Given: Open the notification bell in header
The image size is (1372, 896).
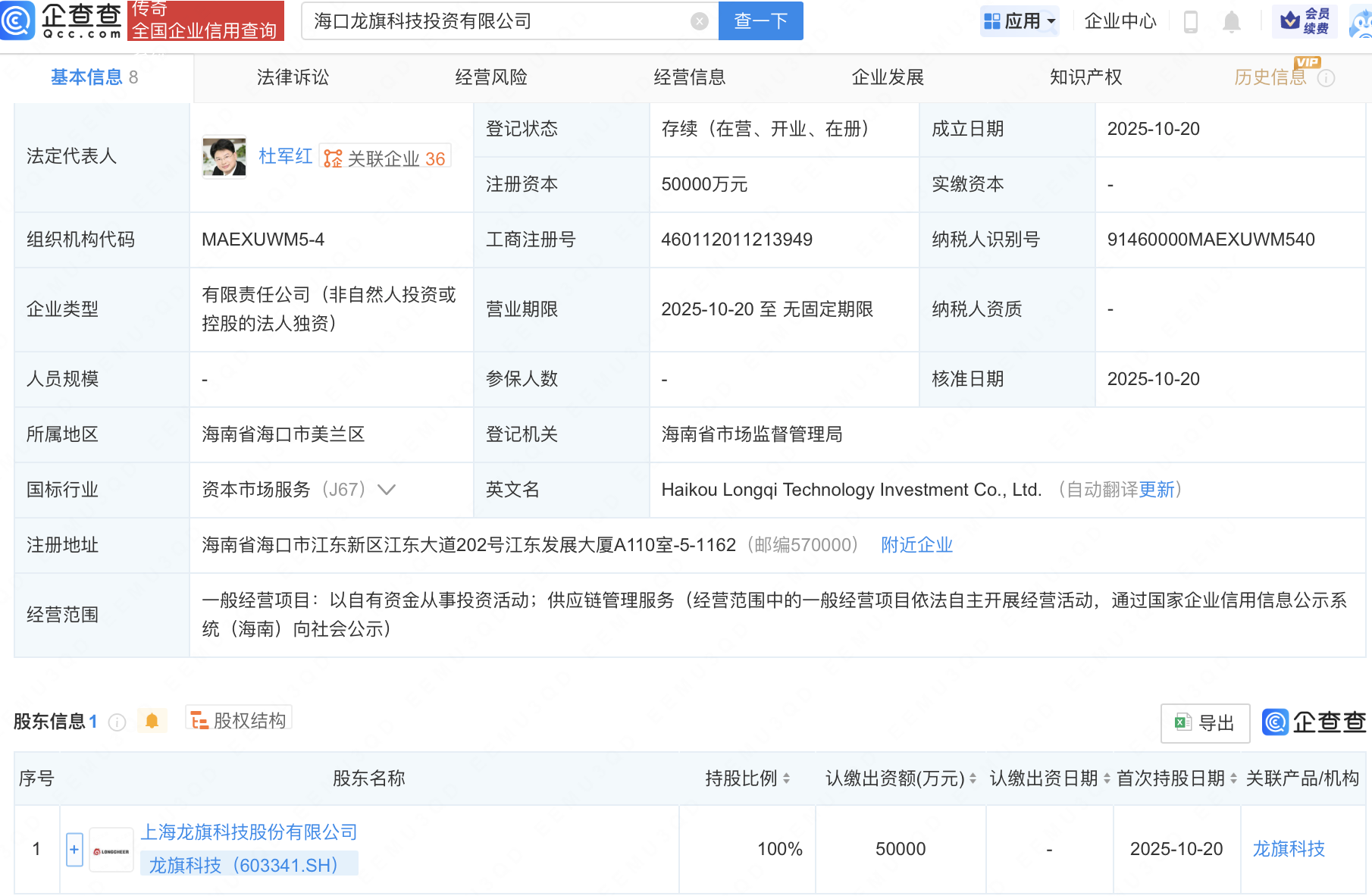Looking at the screenshot, I should [1231, 22].
